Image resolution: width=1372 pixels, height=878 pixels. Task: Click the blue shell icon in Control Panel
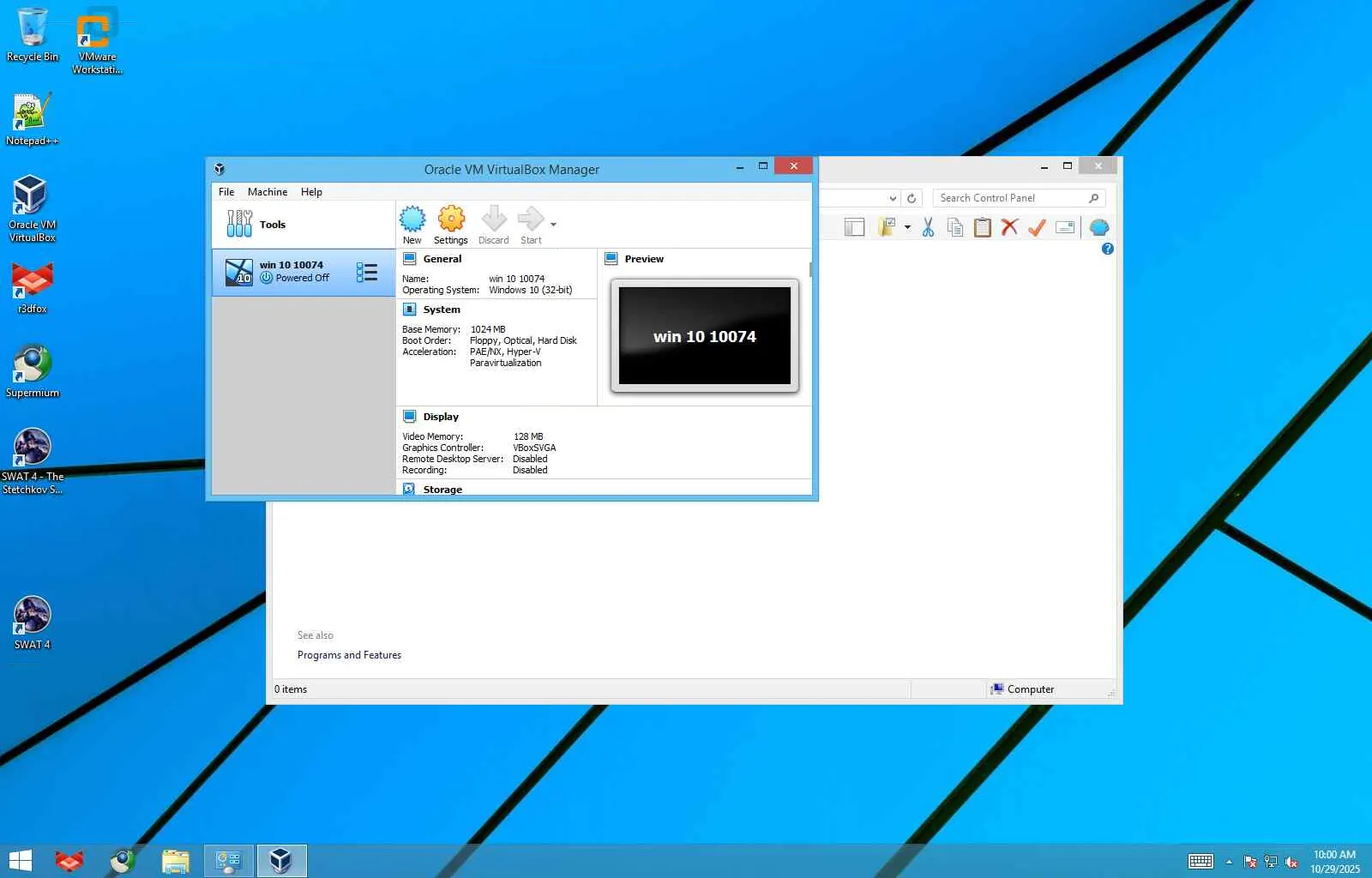1099,227
